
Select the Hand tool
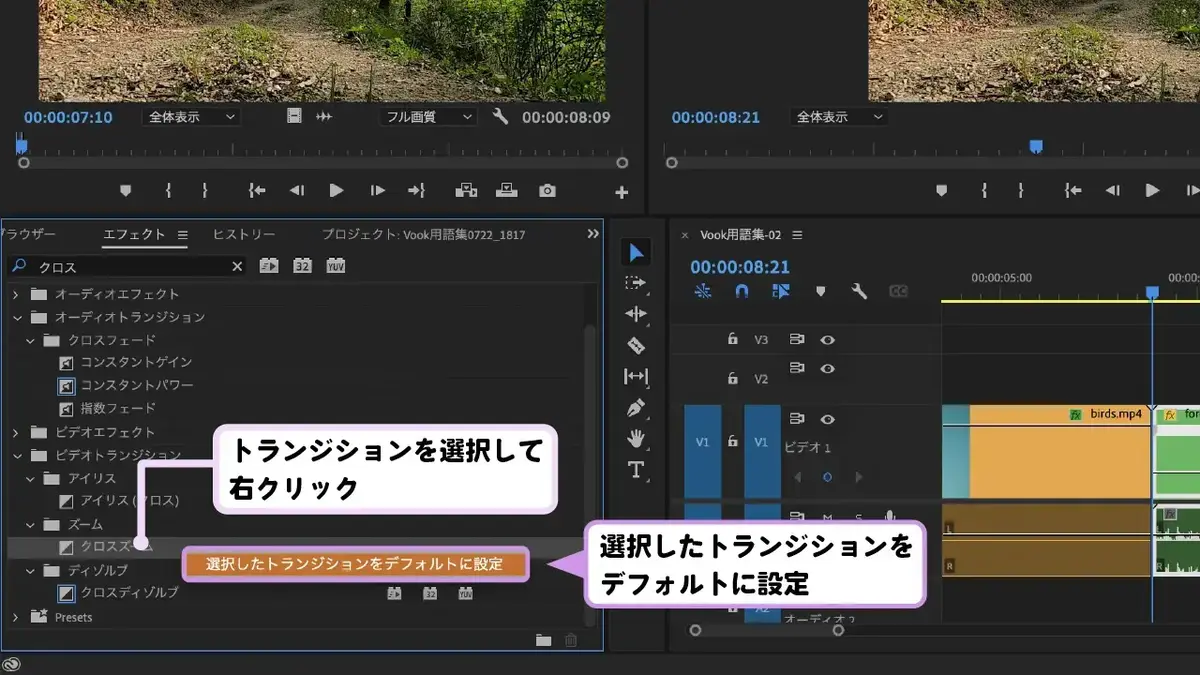(636, 438)
